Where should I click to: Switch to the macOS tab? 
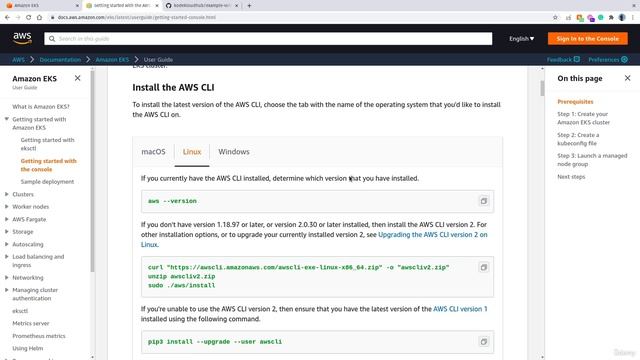click(153, 152)
